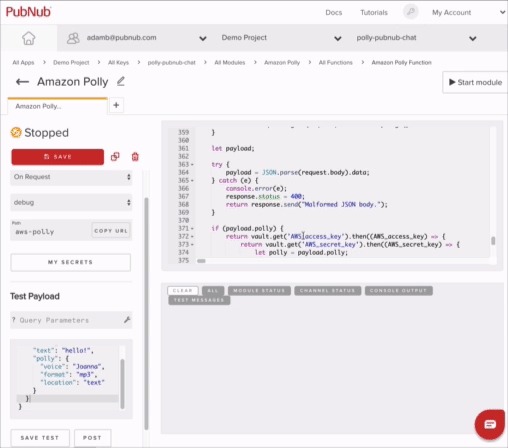The width and height of the screenshot is (508, 448).
Task: Go to polly-pubnub-chat breadcrumb
Action: click(172, 62)
